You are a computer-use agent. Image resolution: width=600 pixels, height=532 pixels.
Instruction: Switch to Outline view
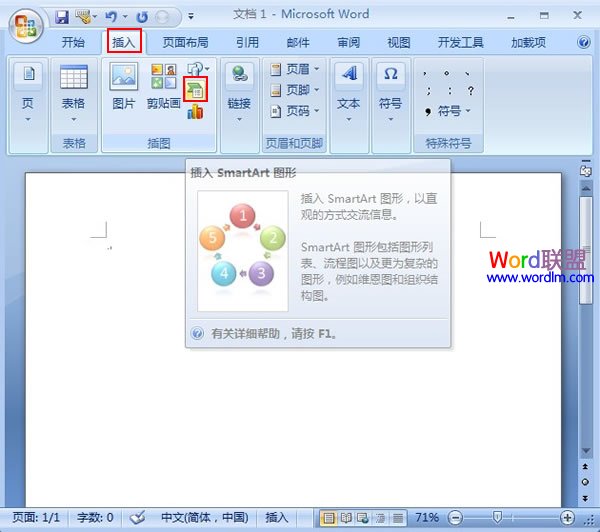[x=380, y=518]
